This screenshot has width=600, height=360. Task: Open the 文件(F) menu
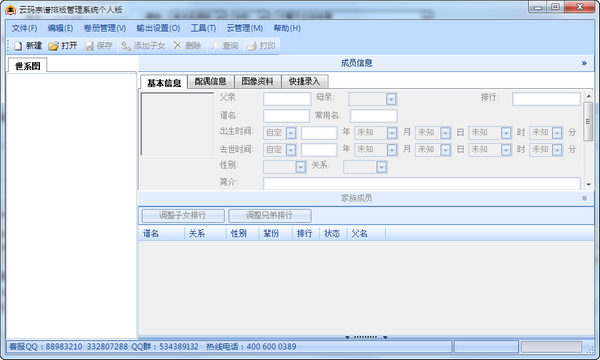24,28
